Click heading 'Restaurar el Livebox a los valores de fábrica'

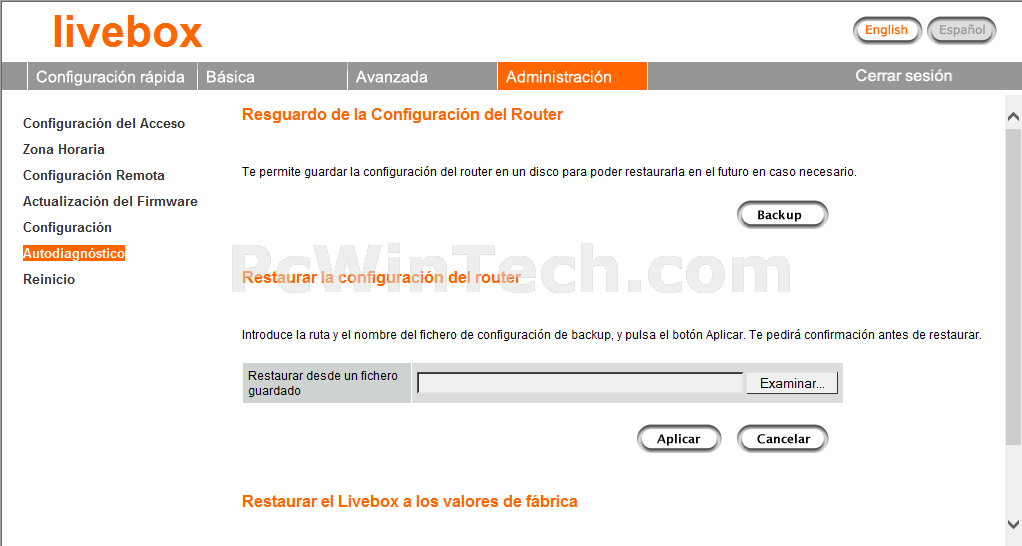point(409,501)
